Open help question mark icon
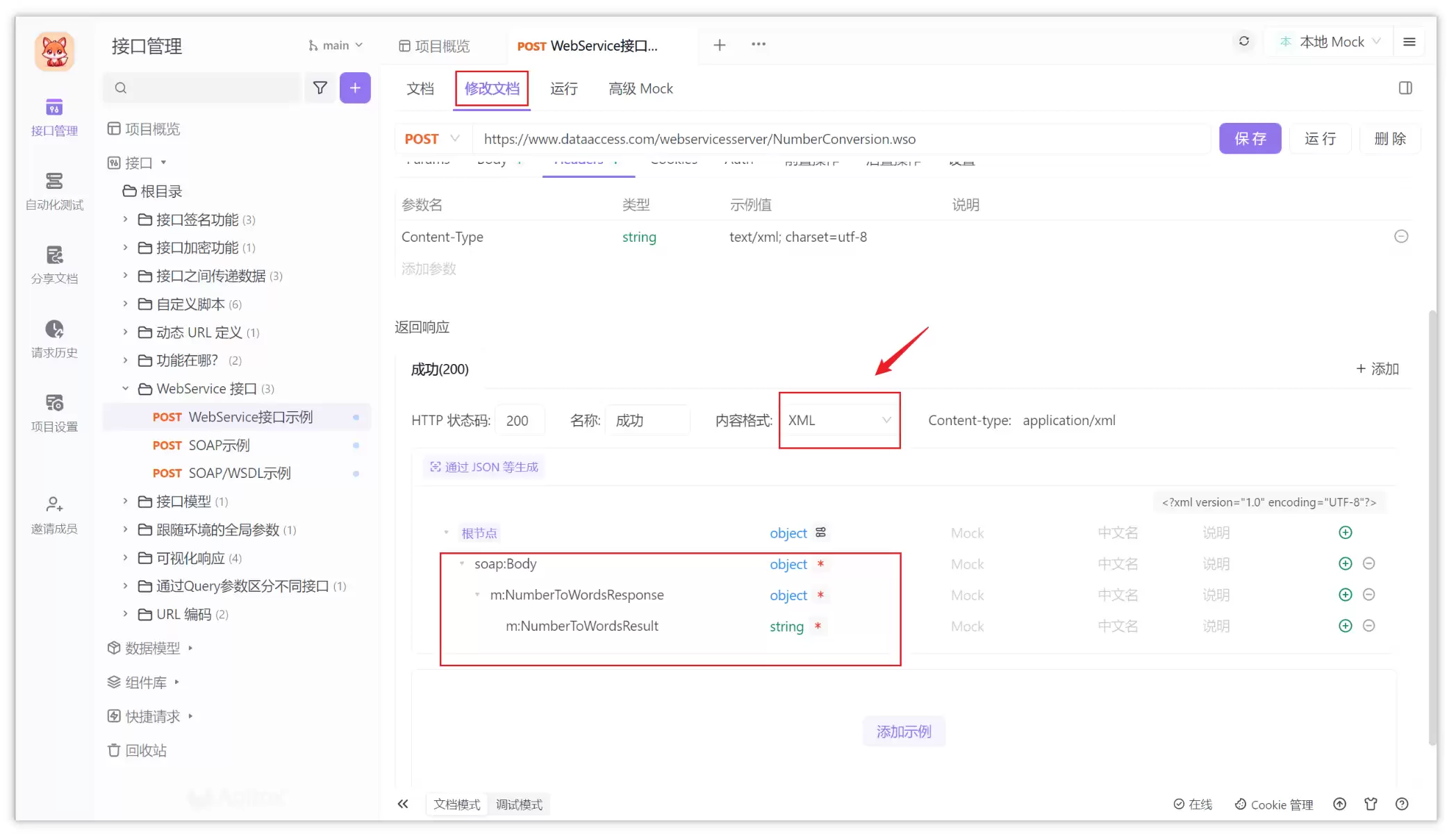This screenshot has width=1456, height=835. tap(1402, 804)
